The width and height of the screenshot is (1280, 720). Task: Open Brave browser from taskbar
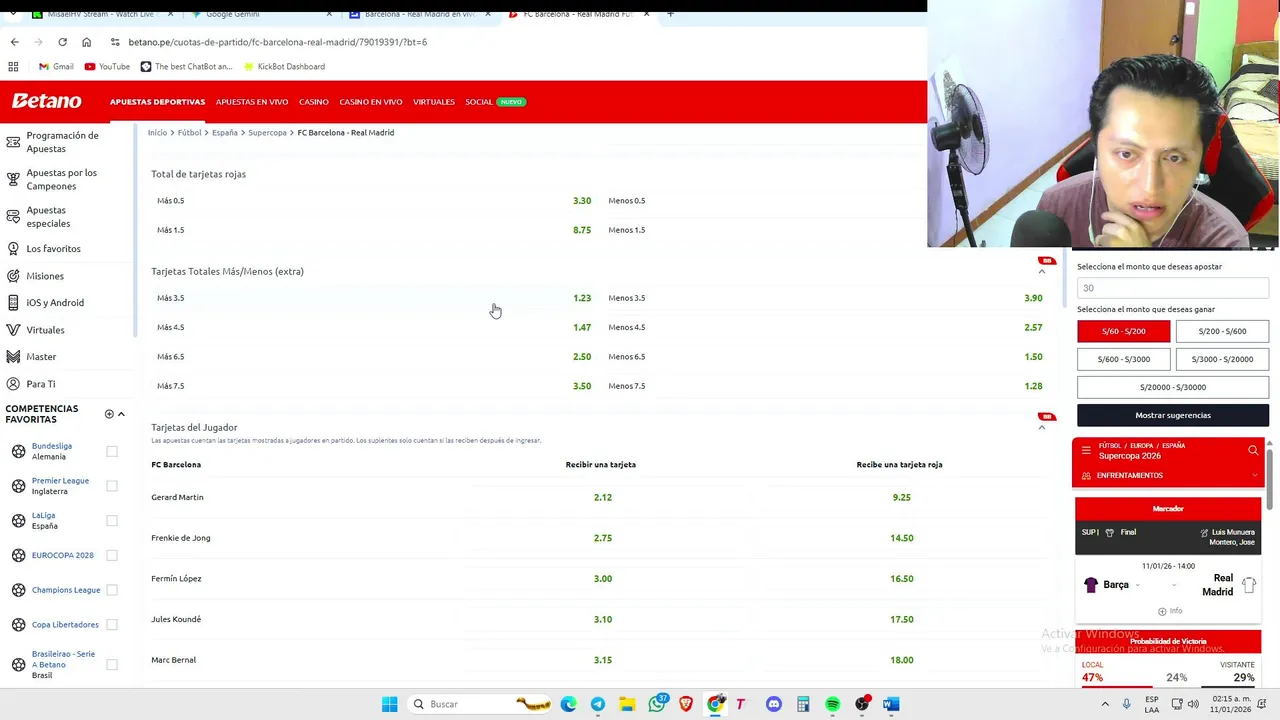(x=686, y=704)
